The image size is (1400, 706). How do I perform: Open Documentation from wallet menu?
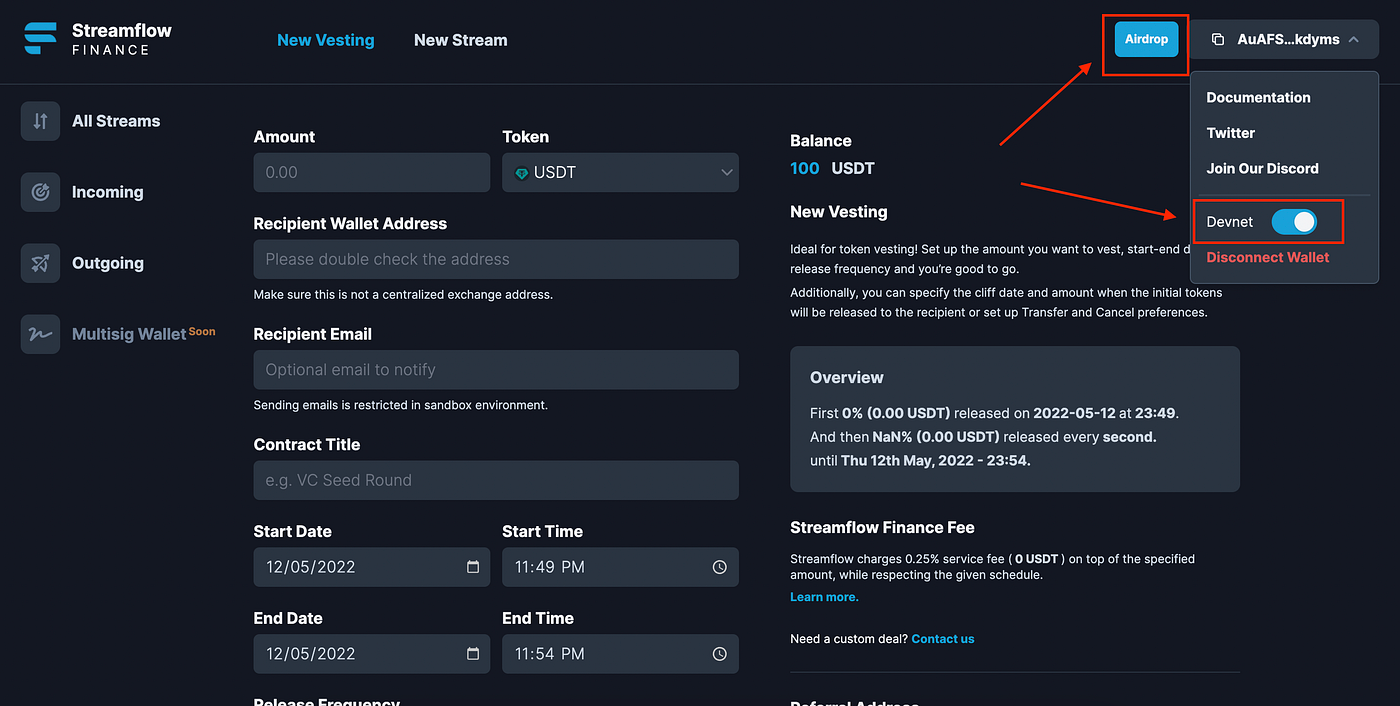1258,97
